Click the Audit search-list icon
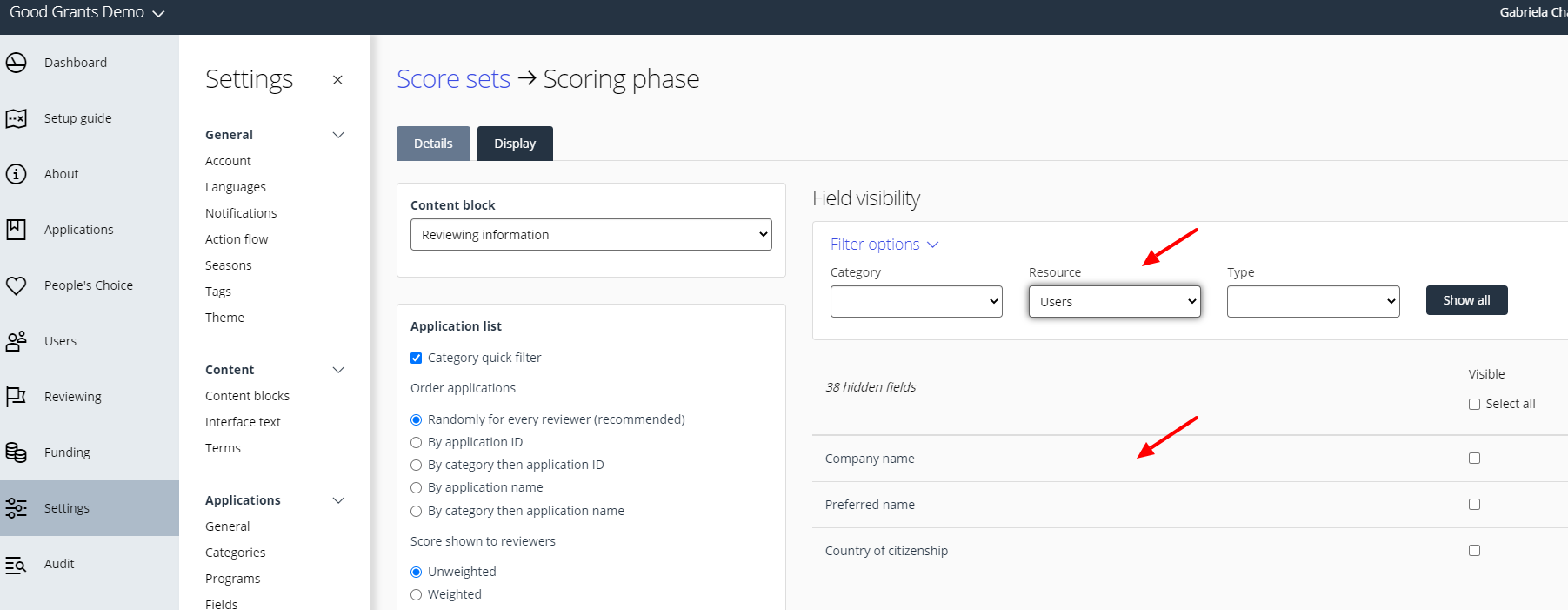Screen dimensions: 1568x610 click(16, 564)
